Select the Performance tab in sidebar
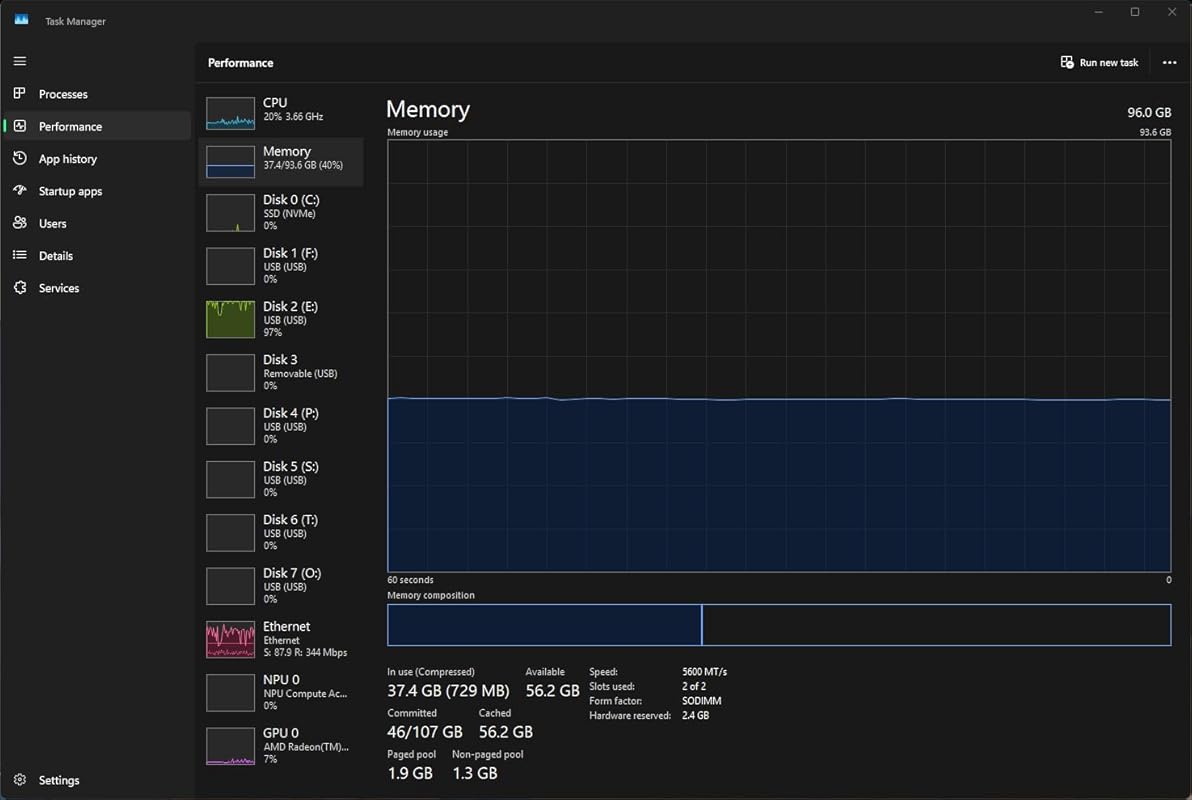Screen dimensions: 1192x800 click(70, 127)
